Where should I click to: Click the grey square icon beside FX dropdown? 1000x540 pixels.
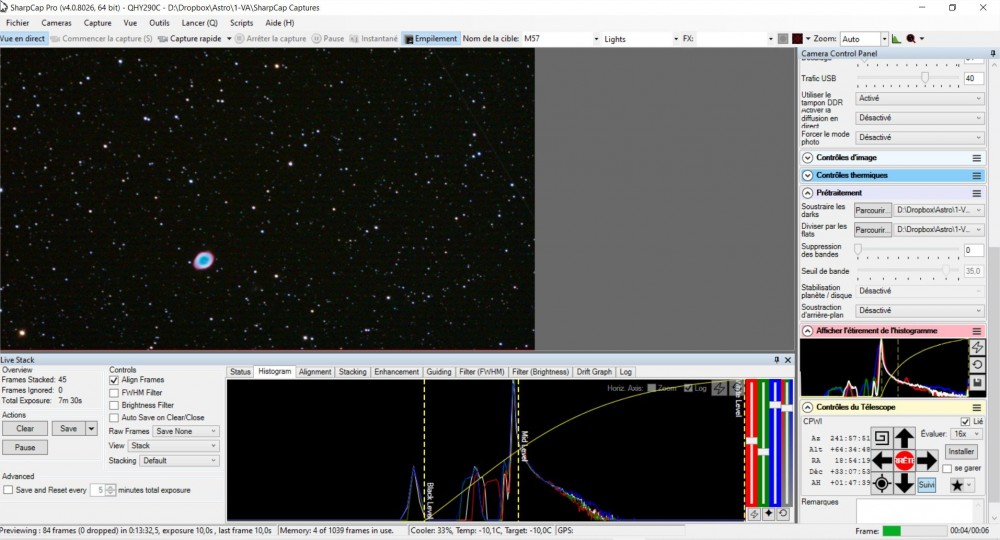tap(783, 39)
